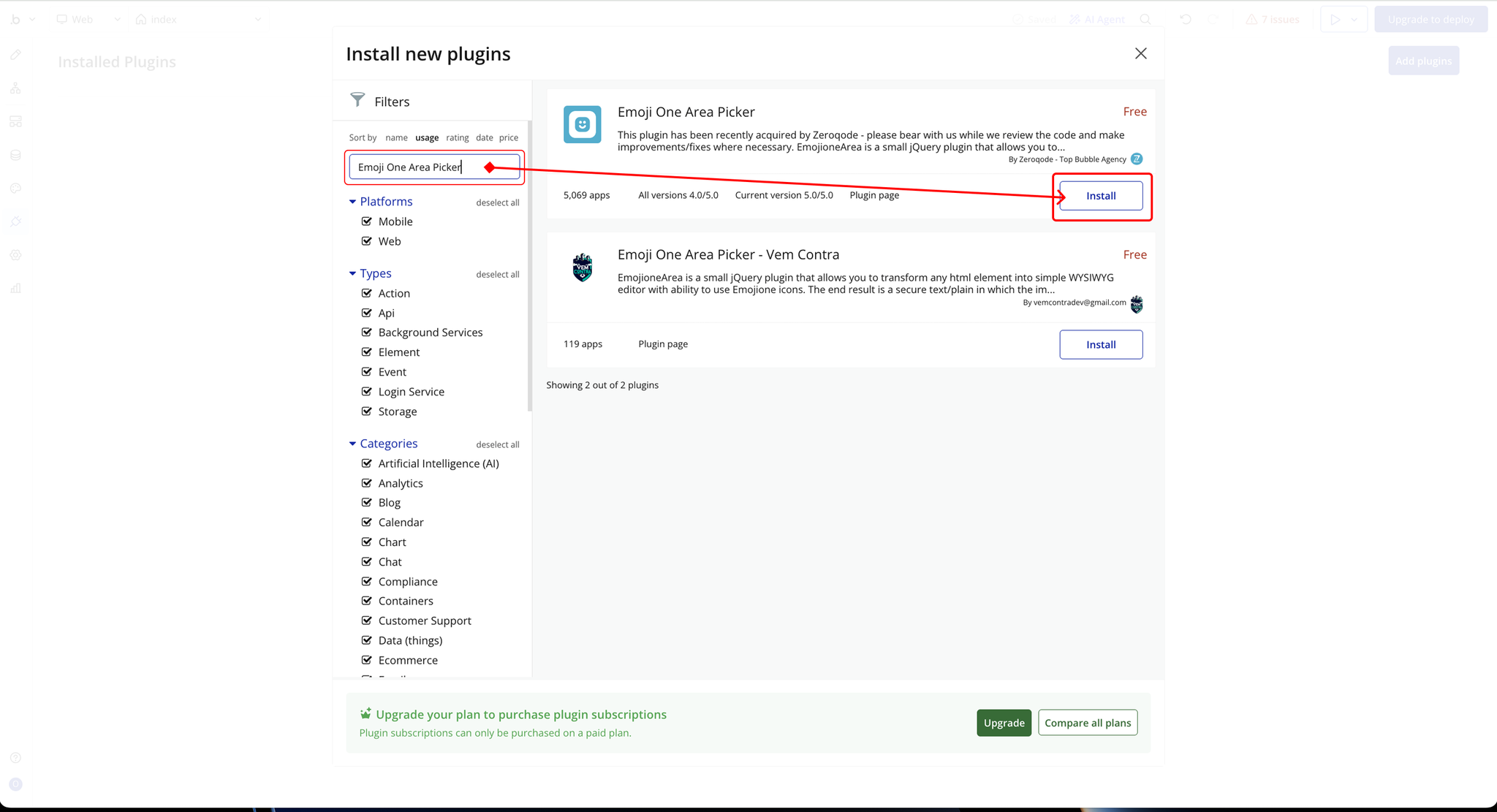Click the vemcontradev author avatar icon
This screenshot has height=812, width=1497.
coord(1137,304)
